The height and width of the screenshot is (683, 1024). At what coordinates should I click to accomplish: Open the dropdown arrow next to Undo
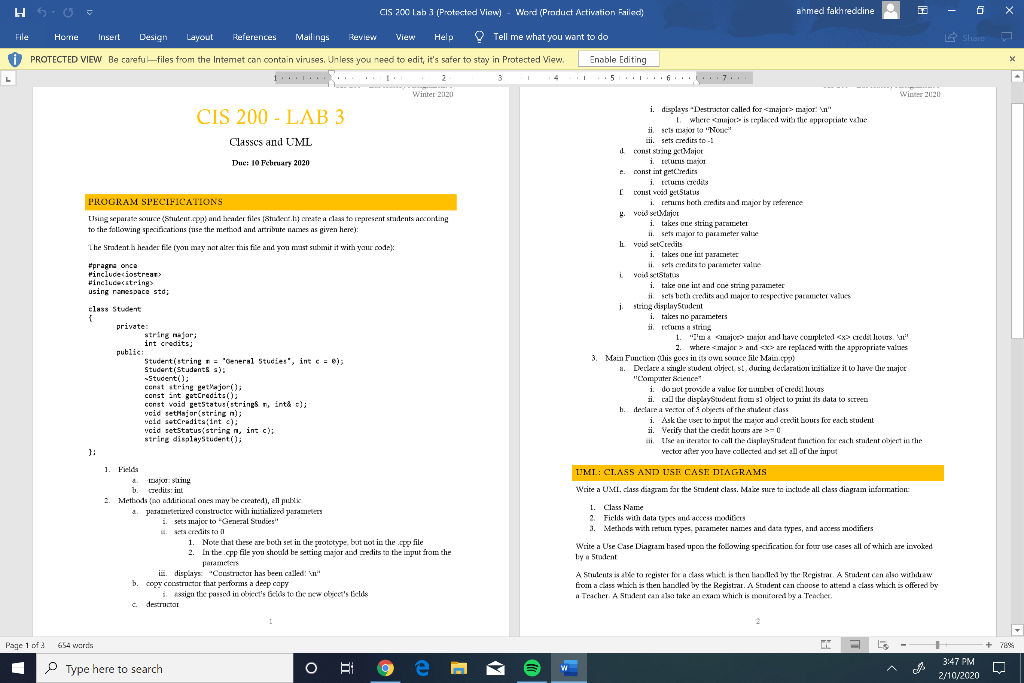(x=53, y=11)
